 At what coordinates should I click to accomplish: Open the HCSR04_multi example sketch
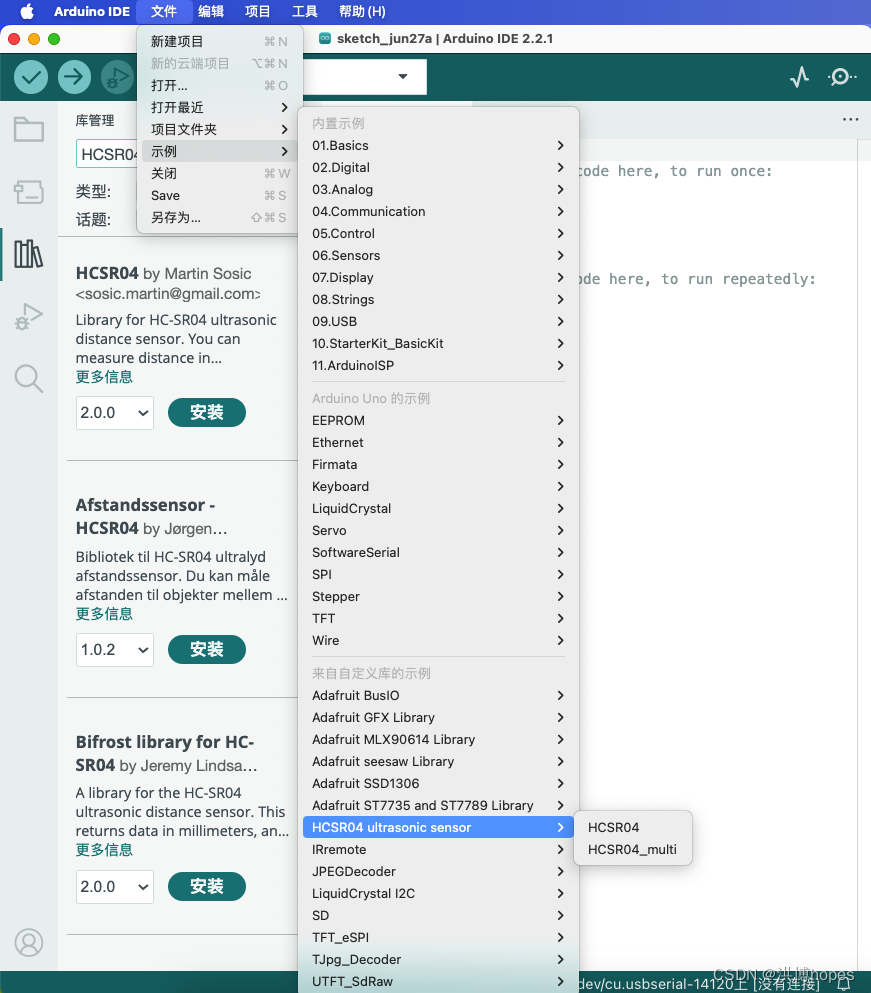point(633,850)
